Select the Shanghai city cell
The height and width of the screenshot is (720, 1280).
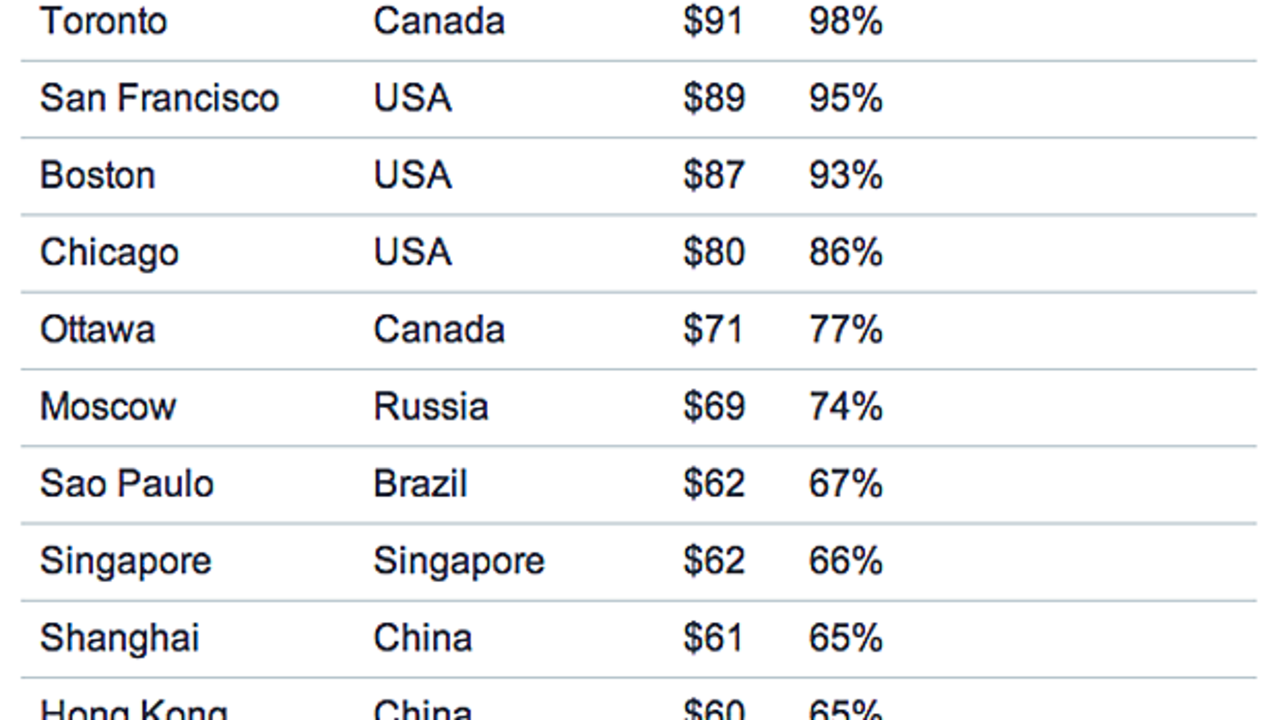120,639
